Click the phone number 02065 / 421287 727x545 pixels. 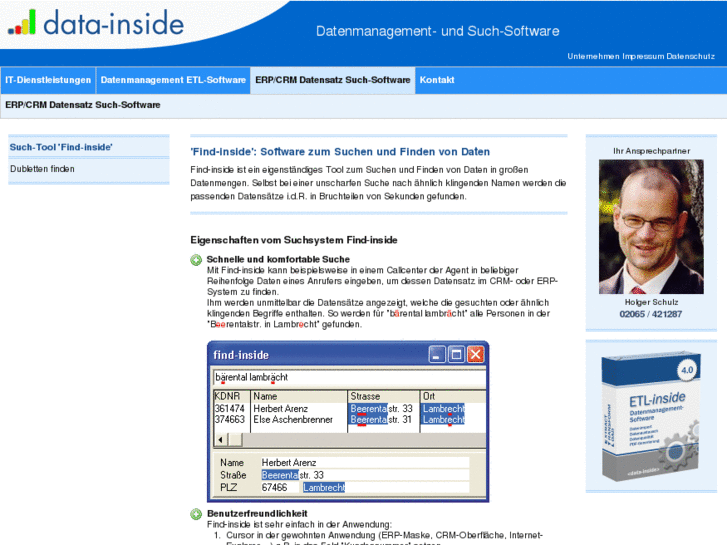pyautogui.click(x=650, y=314)
